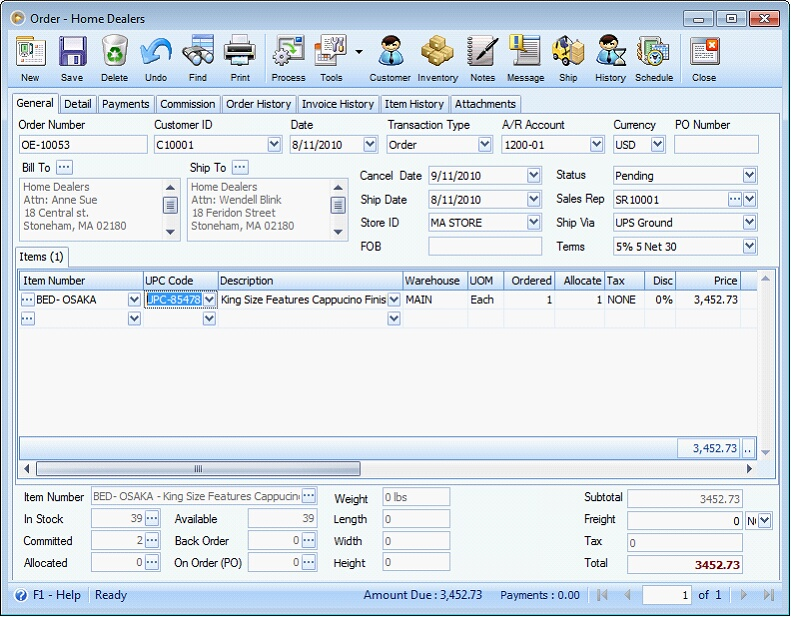
Task: Expand the Status Pending dropdown
Action: pos(750,176)
